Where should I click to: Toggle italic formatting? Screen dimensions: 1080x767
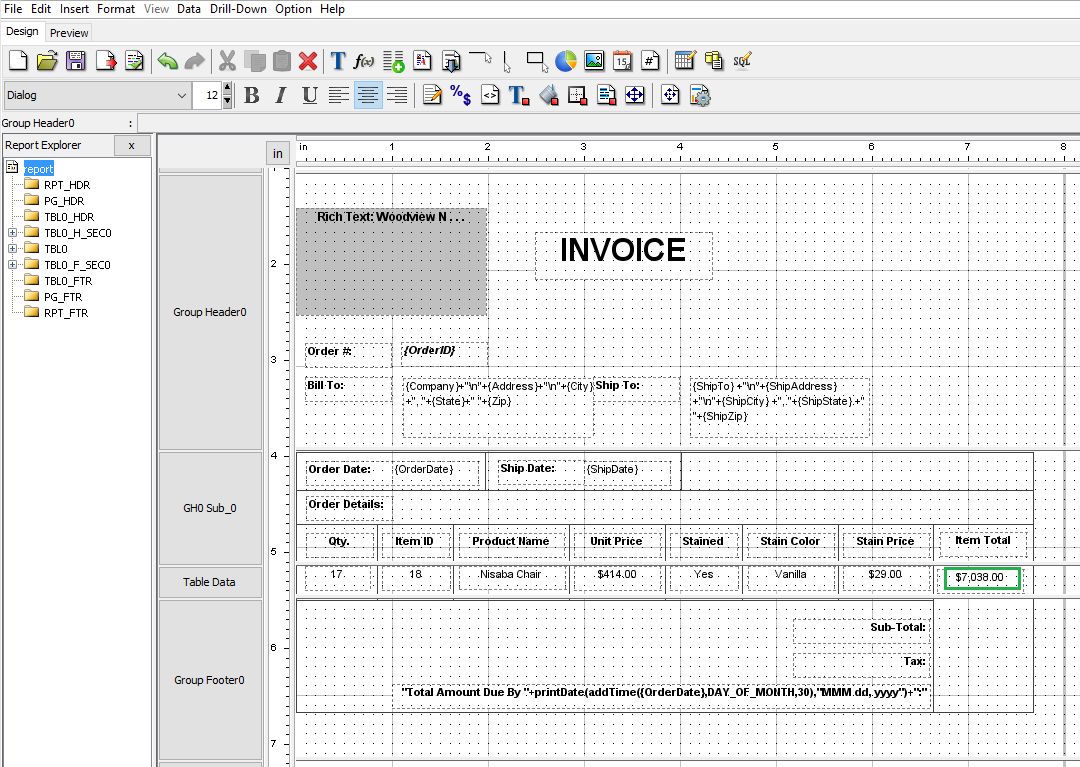coord(280,95)
